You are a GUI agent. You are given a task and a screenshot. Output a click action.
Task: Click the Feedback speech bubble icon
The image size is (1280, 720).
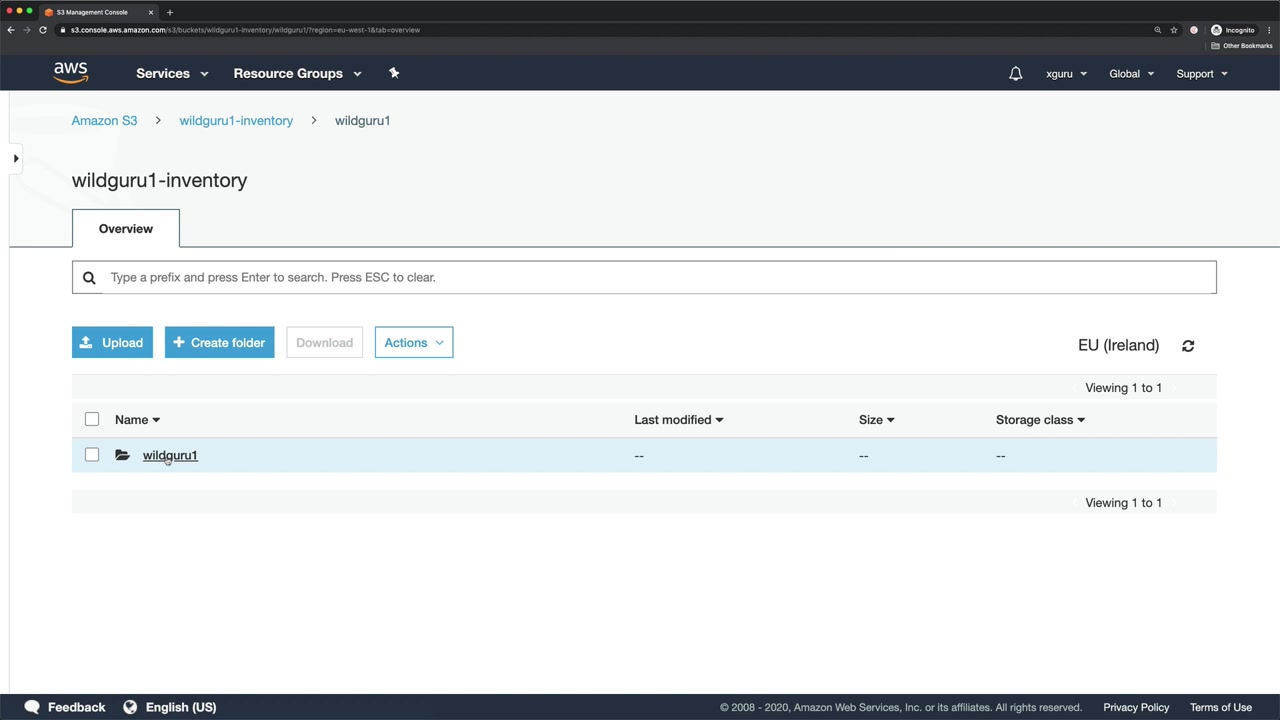pyautogui.click(x=32, y=707)
